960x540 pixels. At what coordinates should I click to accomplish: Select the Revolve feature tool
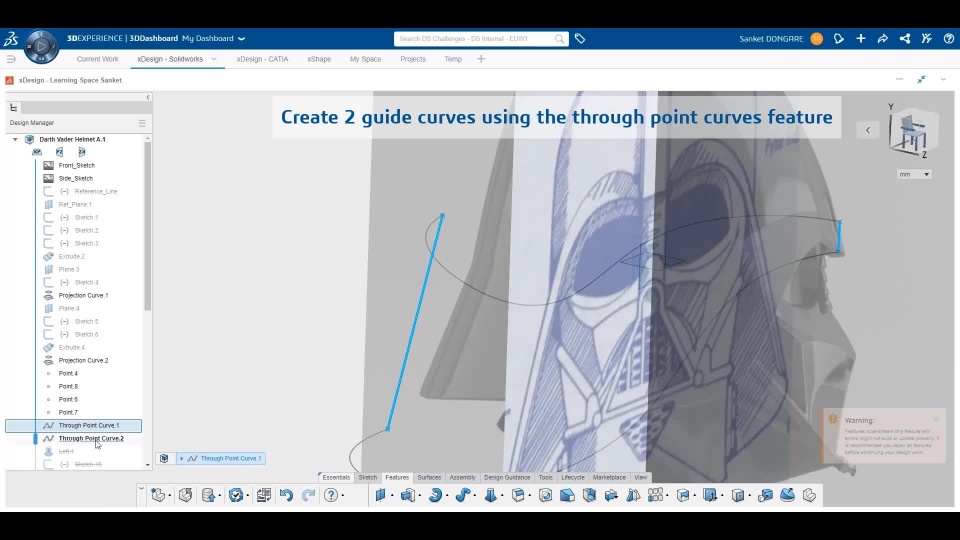pyautogui.click(x=435, y=495)
